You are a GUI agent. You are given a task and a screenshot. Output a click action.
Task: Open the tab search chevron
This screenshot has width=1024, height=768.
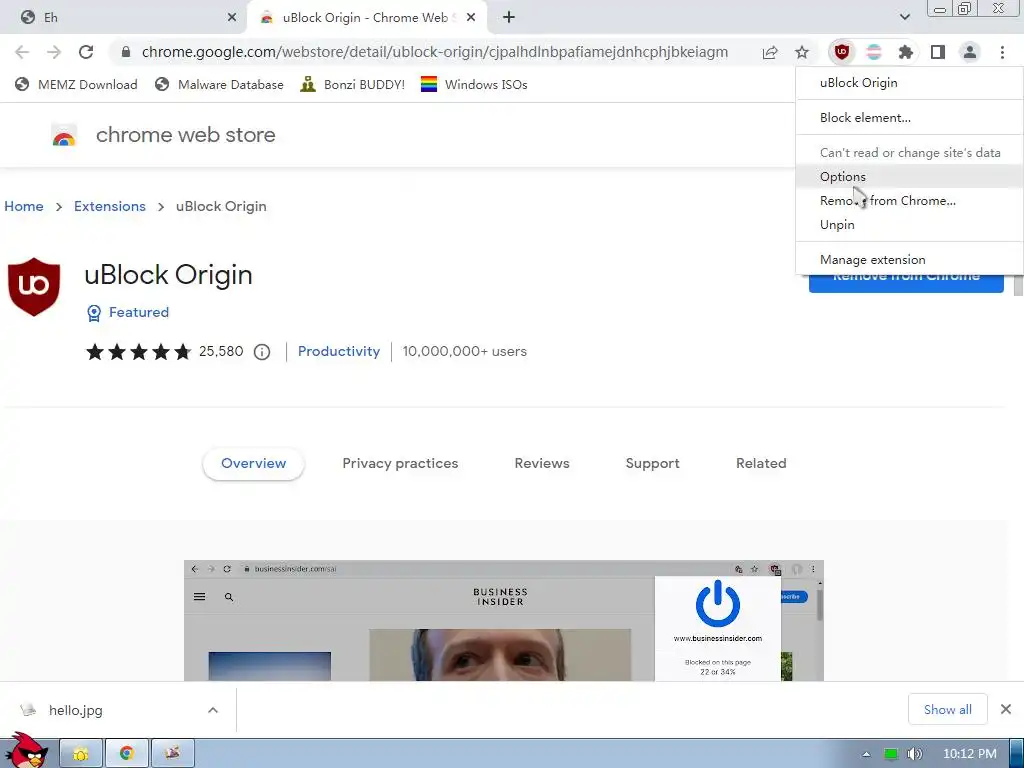click(x=904, y=18)
